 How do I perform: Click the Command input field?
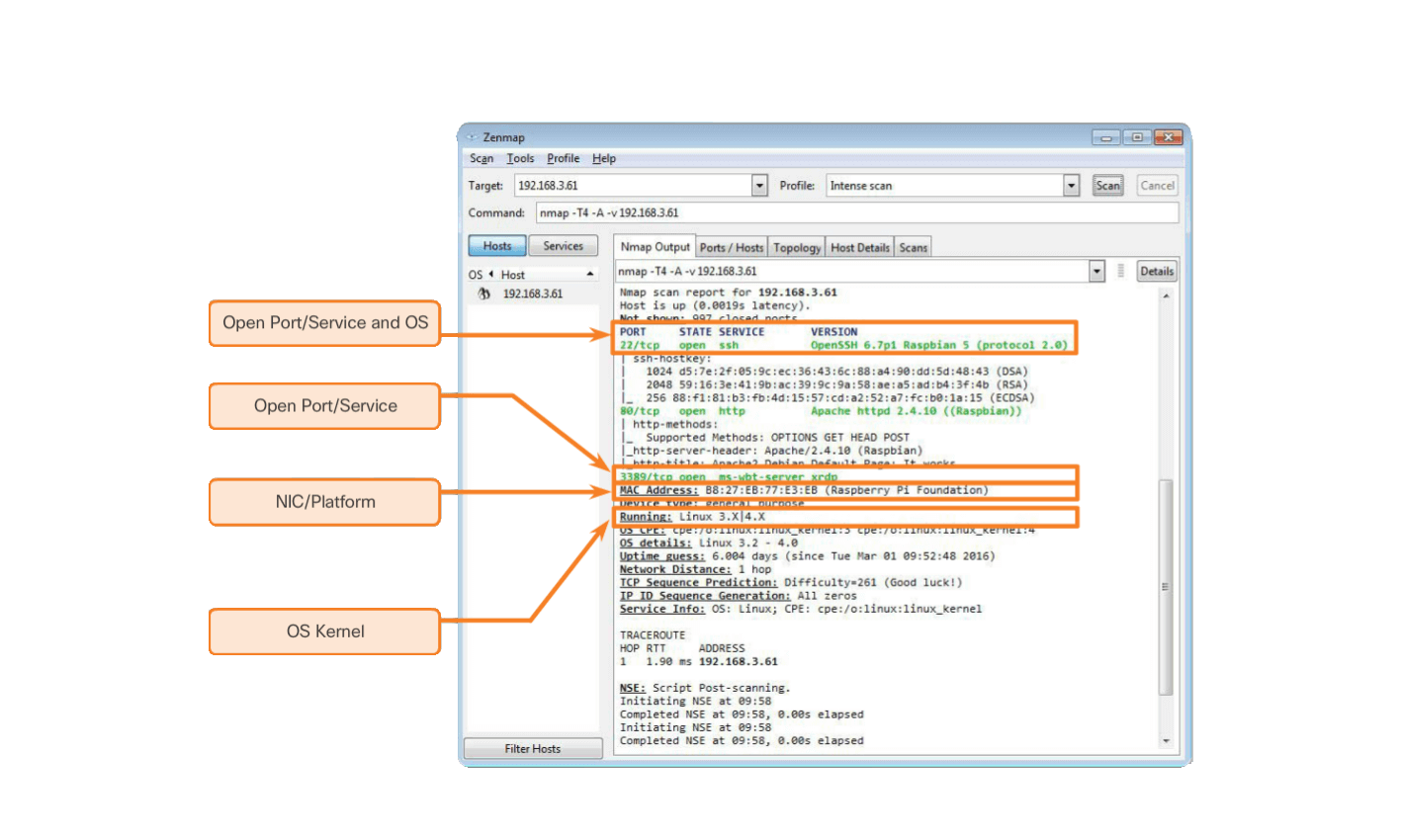tap(857, 212)
